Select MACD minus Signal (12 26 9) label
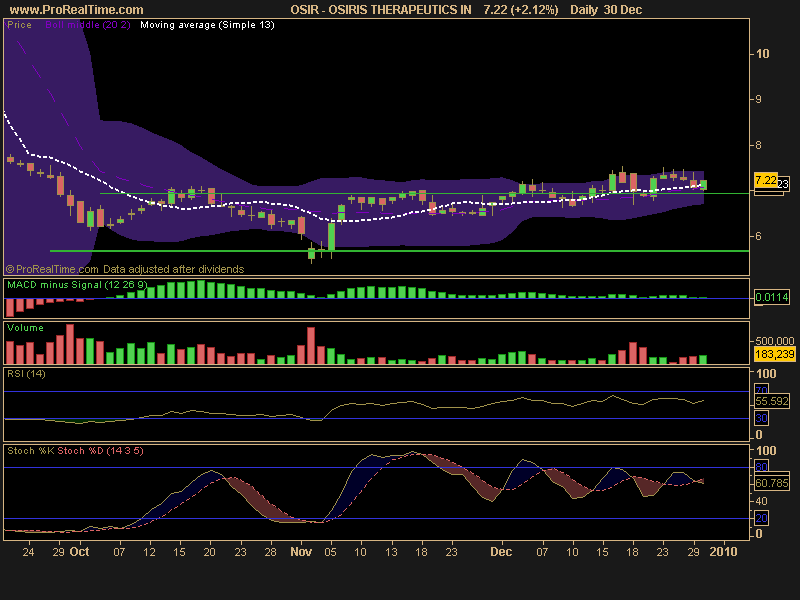 click(x=78, y=285)
